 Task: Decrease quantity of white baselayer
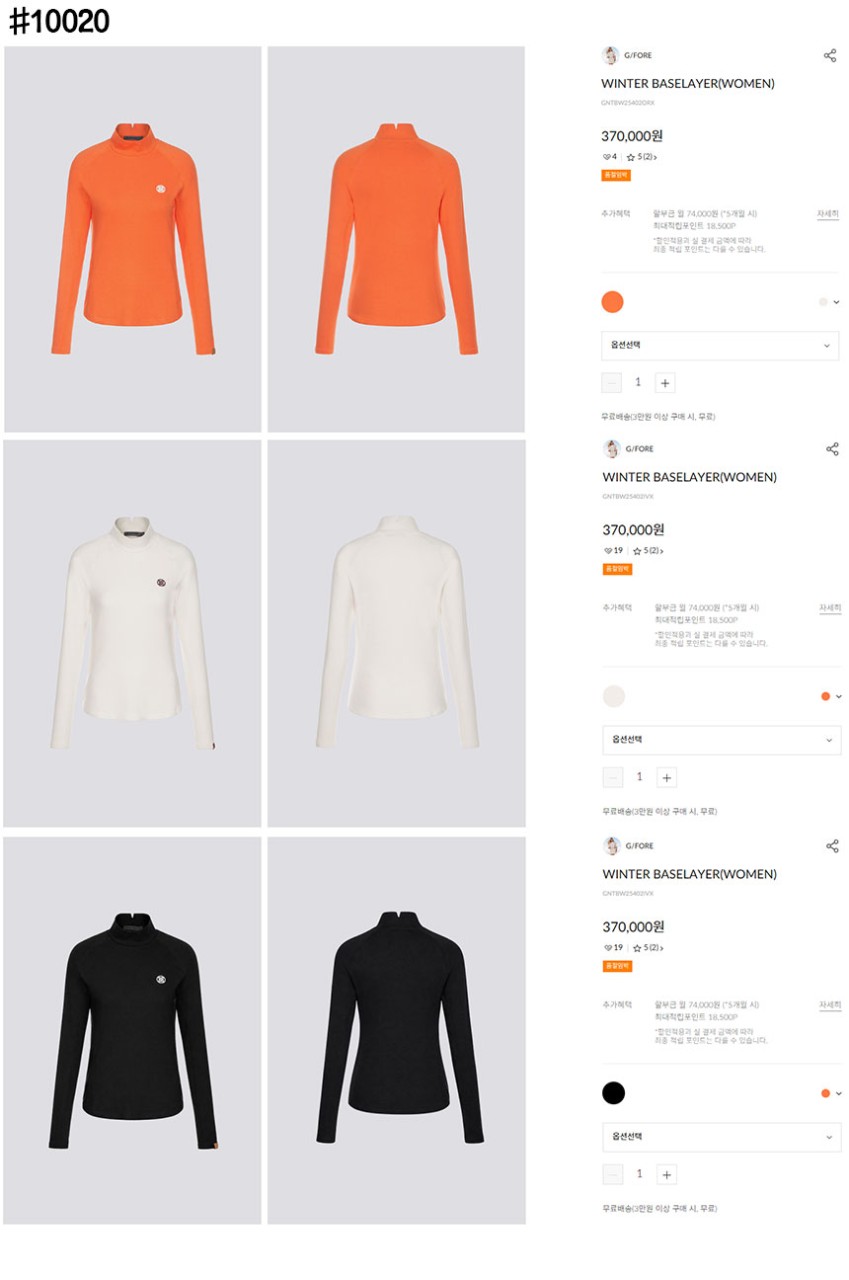(x=613, y=777)
